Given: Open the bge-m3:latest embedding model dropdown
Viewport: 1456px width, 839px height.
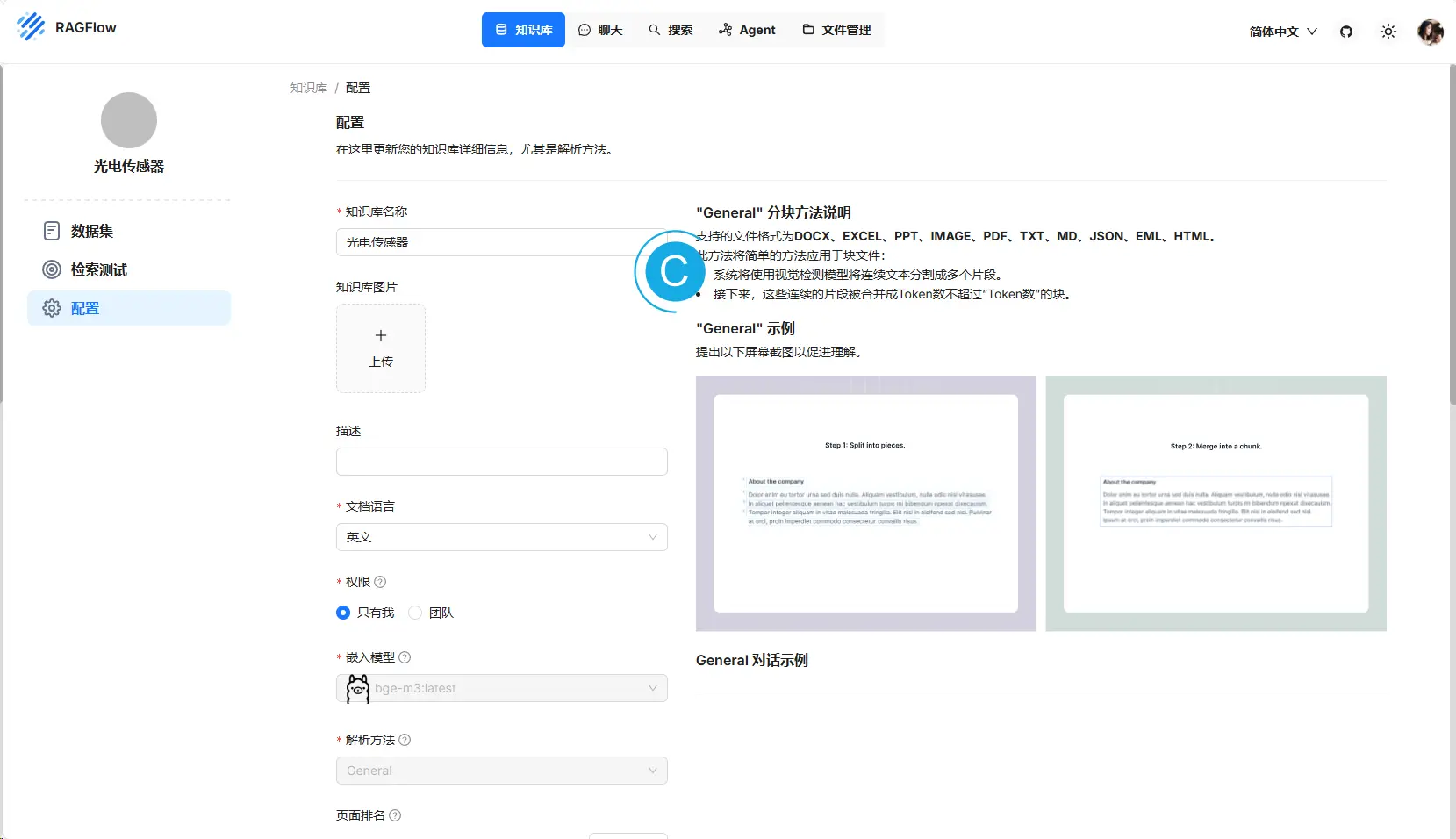Looking at the screenshot, I should 502,688.
